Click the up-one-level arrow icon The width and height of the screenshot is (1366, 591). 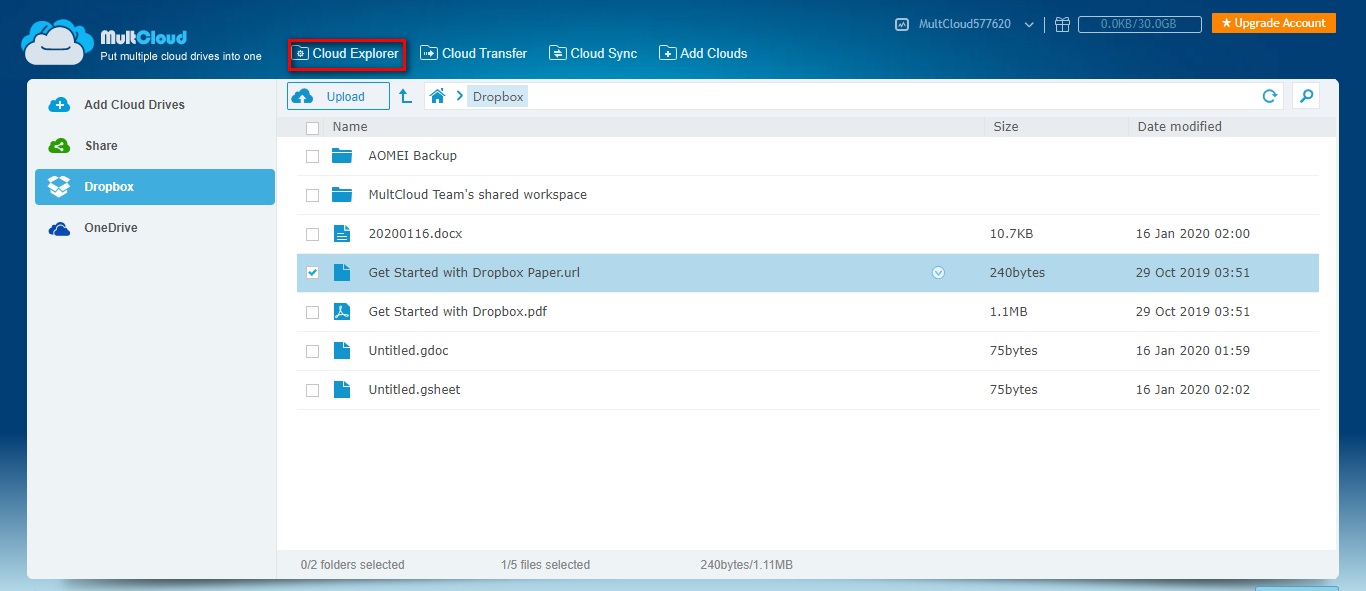pos(405,96)
